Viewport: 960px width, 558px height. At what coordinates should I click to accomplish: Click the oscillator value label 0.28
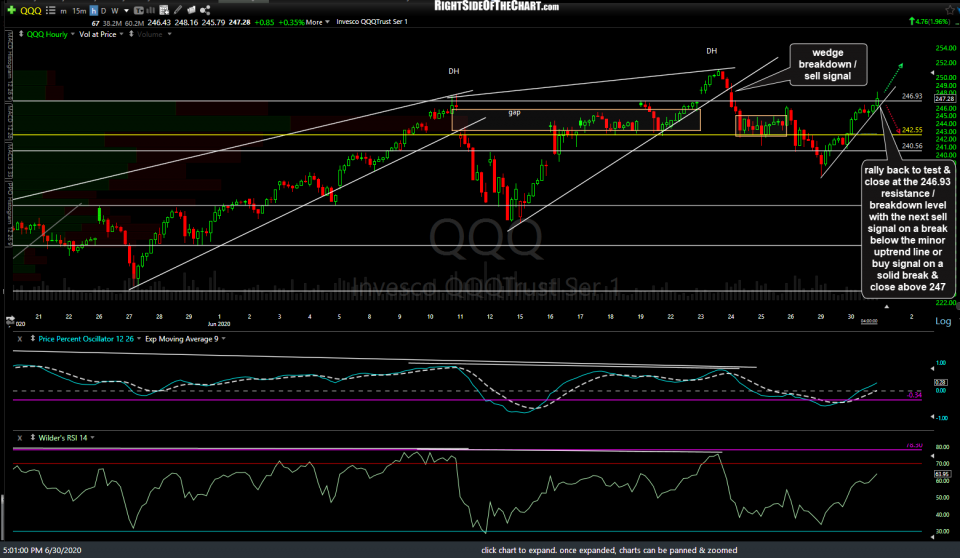click(x=941, y=382)
